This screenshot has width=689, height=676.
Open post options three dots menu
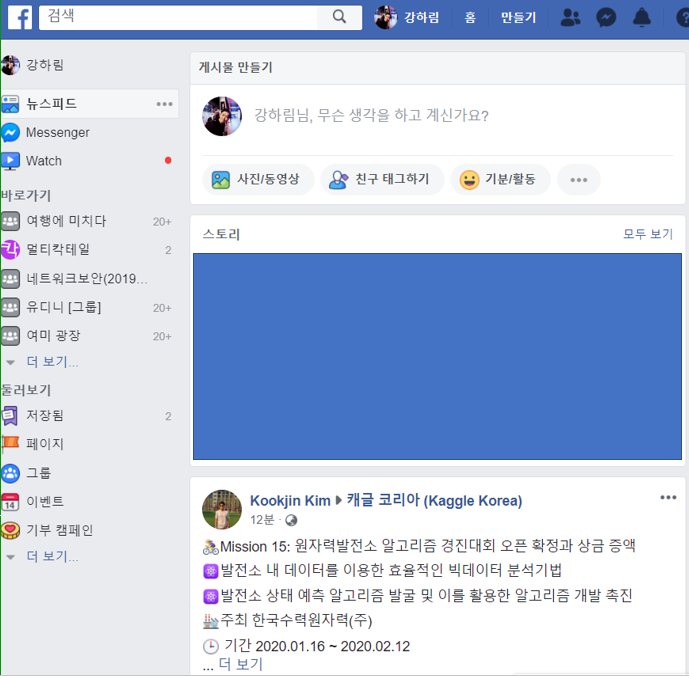pyautogui.click(x=668, y=498)
